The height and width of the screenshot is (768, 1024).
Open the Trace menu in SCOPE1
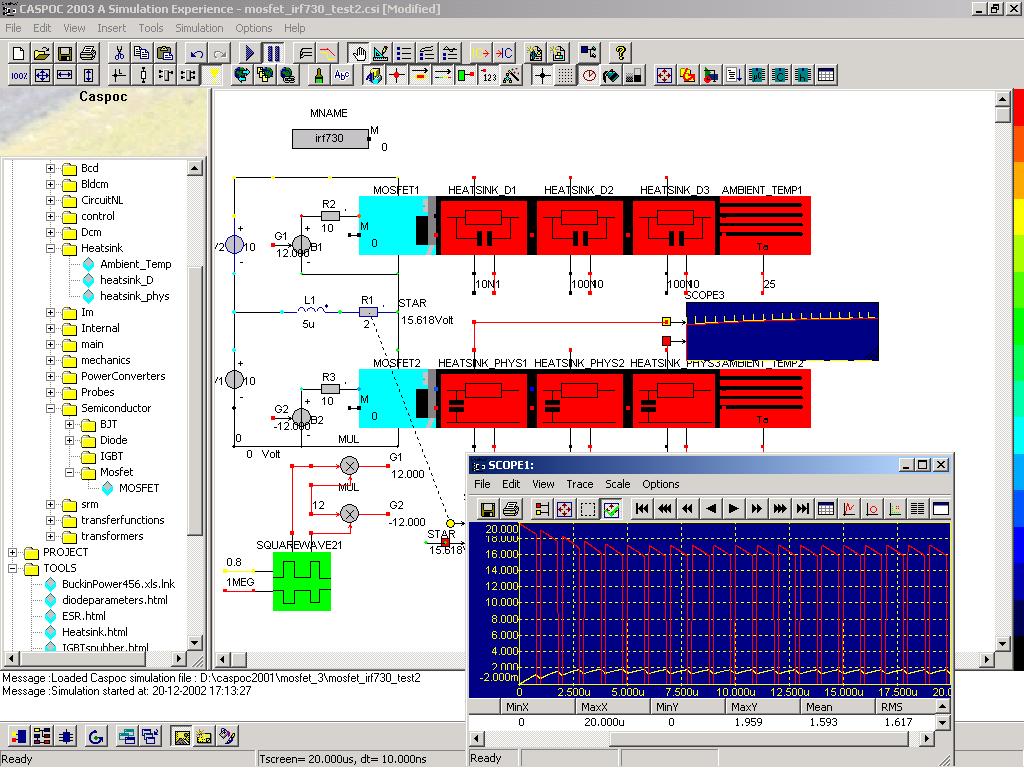tap(580, 484)
